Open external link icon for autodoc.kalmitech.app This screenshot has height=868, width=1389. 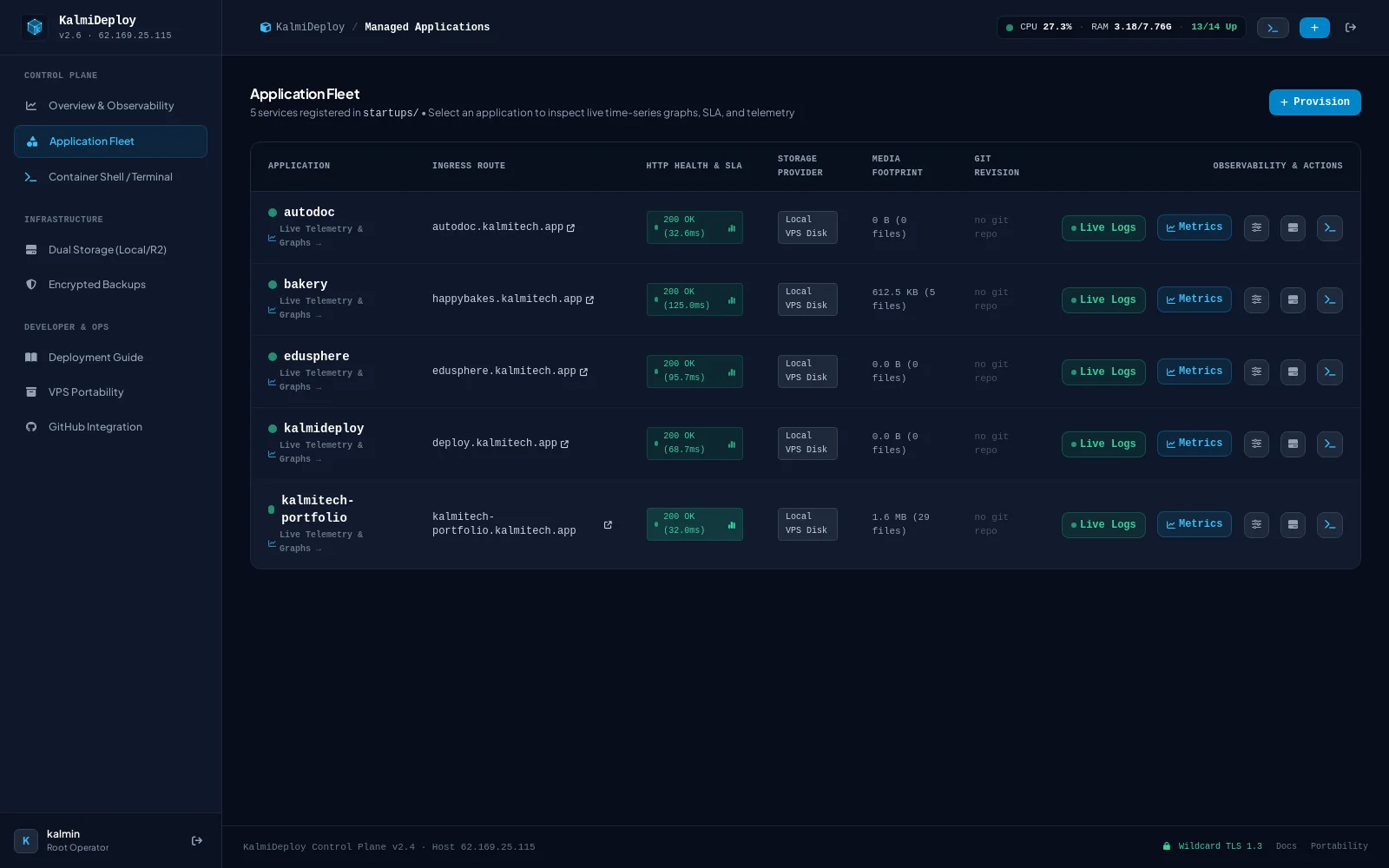[570, 227]
